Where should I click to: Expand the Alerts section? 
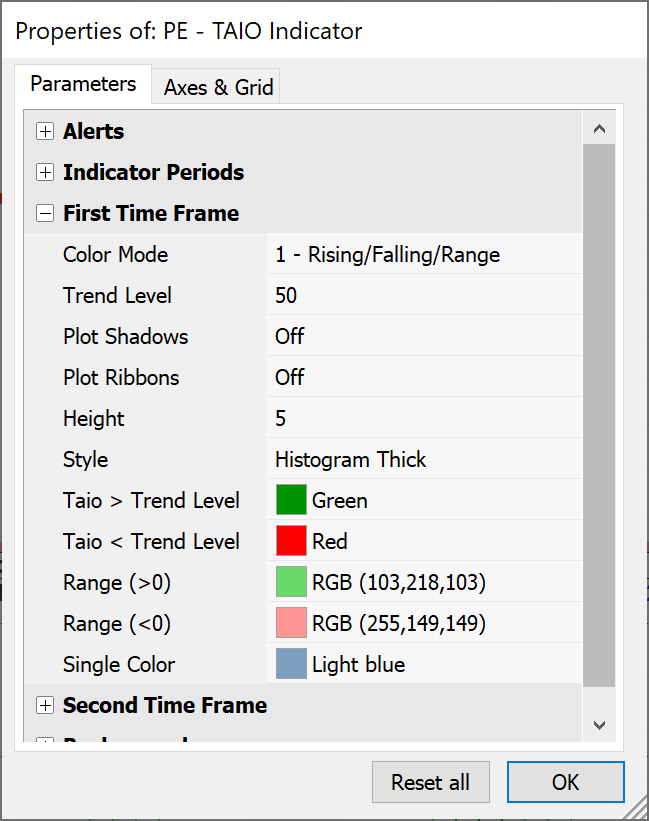click(45, 131)
